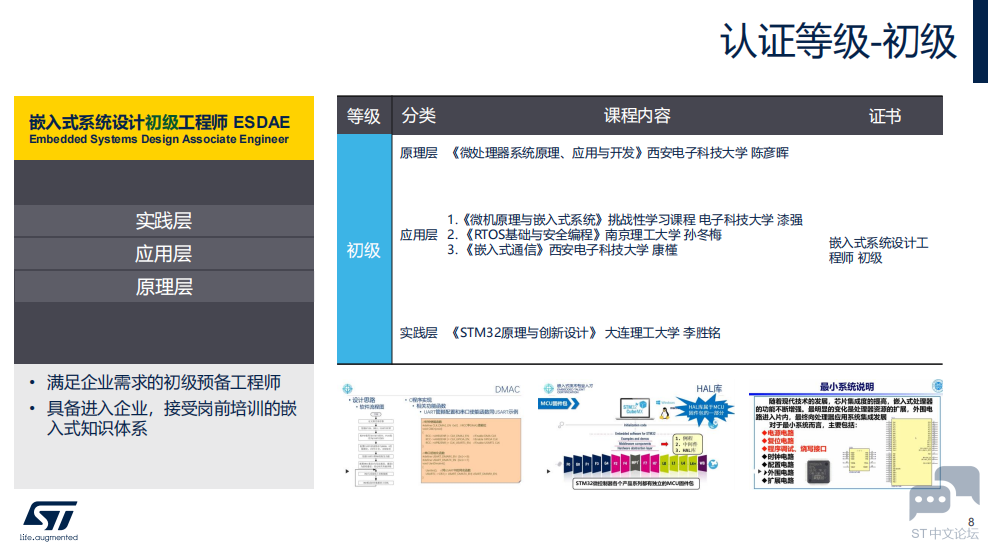988x549 pixels.
Task: Select 《微机原理与嵌入式系统》 course line
Action: (624, 220)
